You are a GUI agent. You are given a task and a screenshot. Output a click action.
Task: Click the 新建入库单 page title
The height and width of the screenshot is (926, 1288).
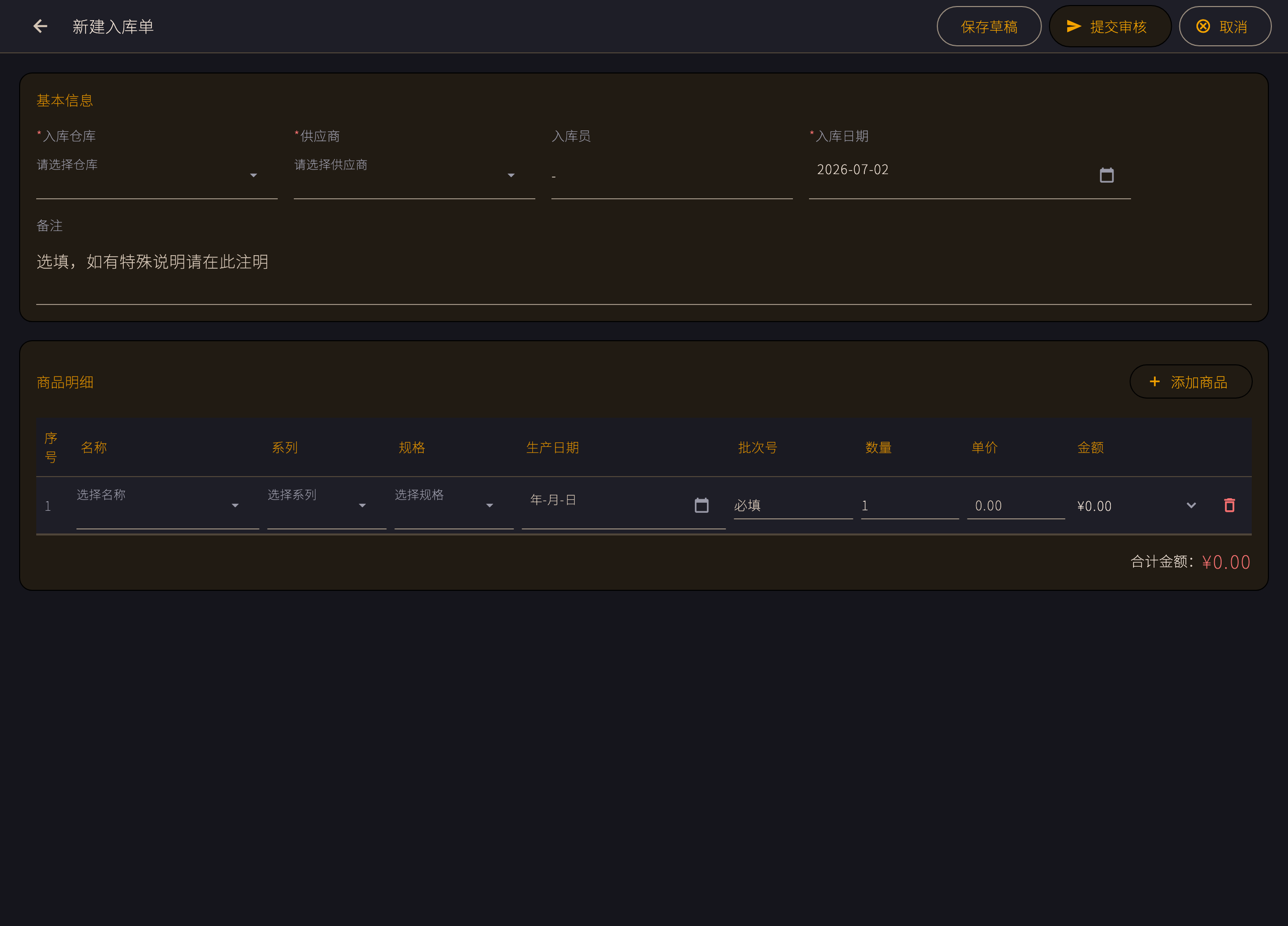point(113,26)
